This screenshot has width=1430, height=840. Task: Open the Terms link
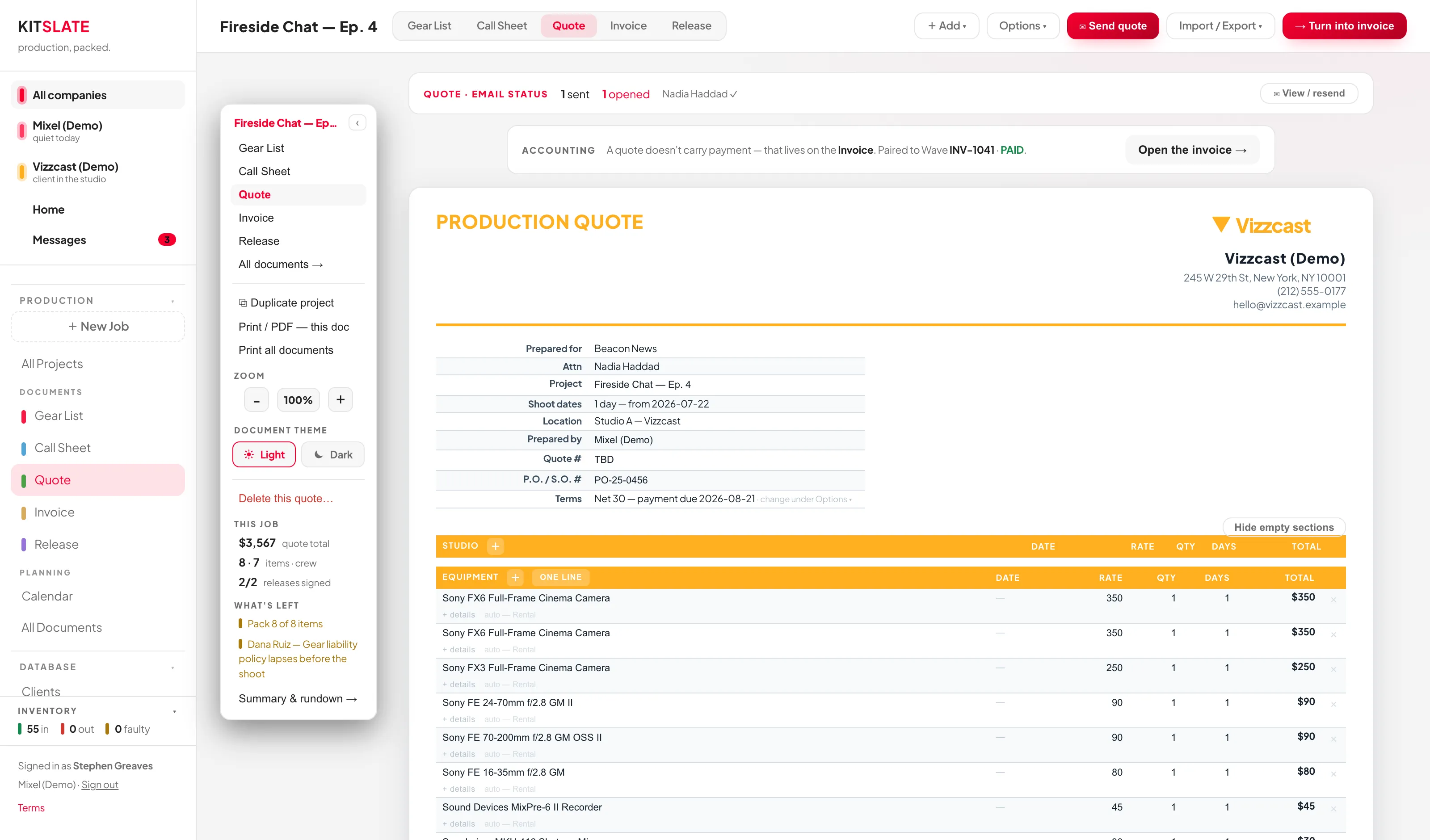coord(31,808)
